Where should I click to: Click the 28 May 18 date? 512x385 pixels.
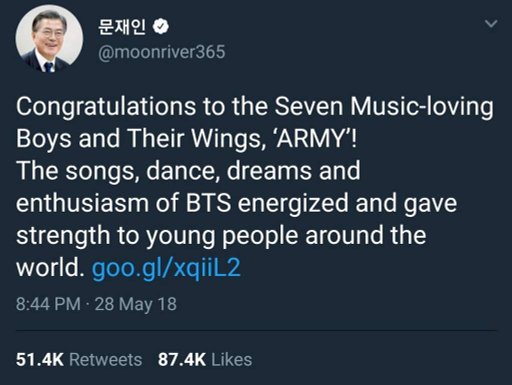tap(136, 304)
